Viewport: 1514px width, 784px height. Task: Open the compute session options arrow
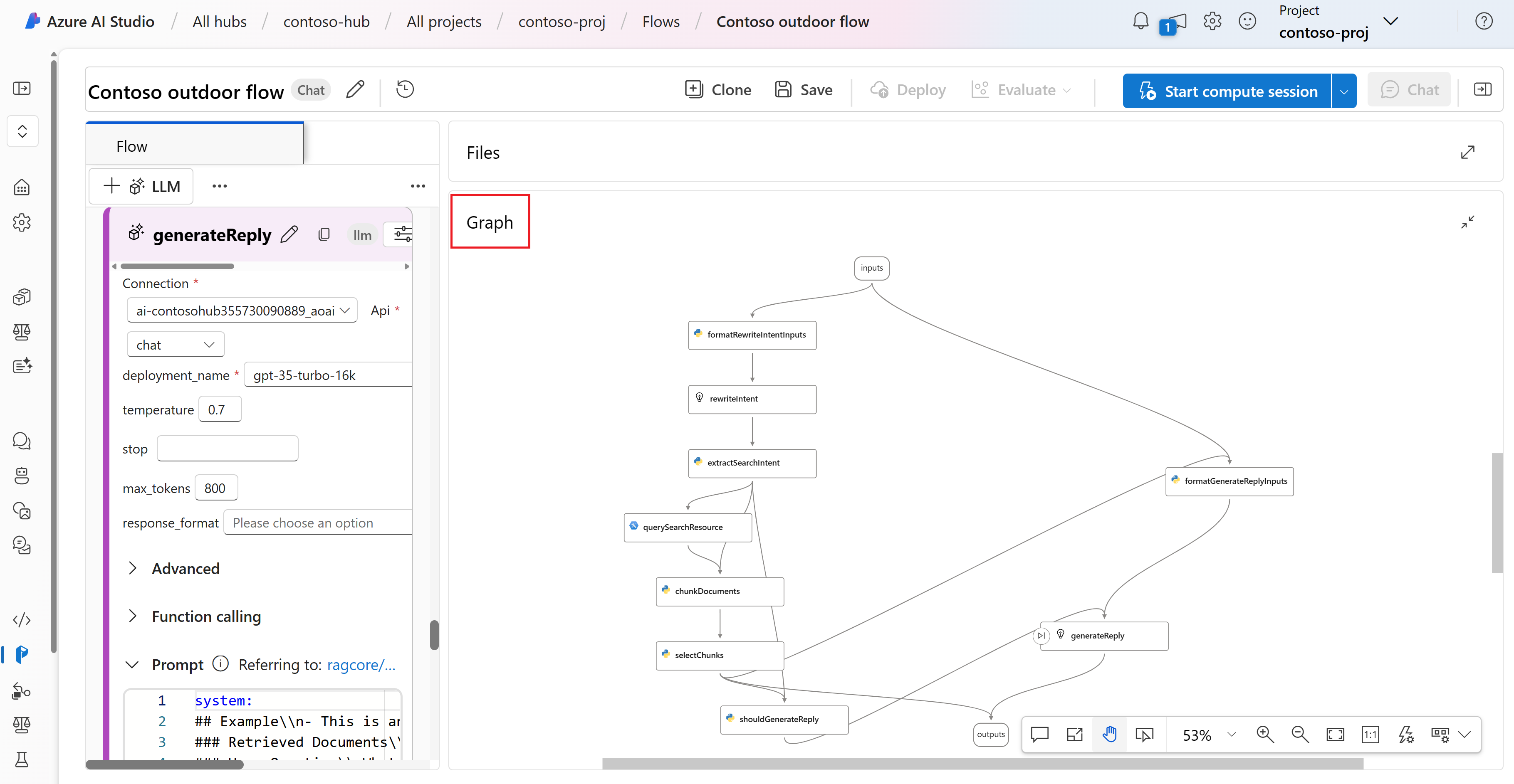[1343, 91]
